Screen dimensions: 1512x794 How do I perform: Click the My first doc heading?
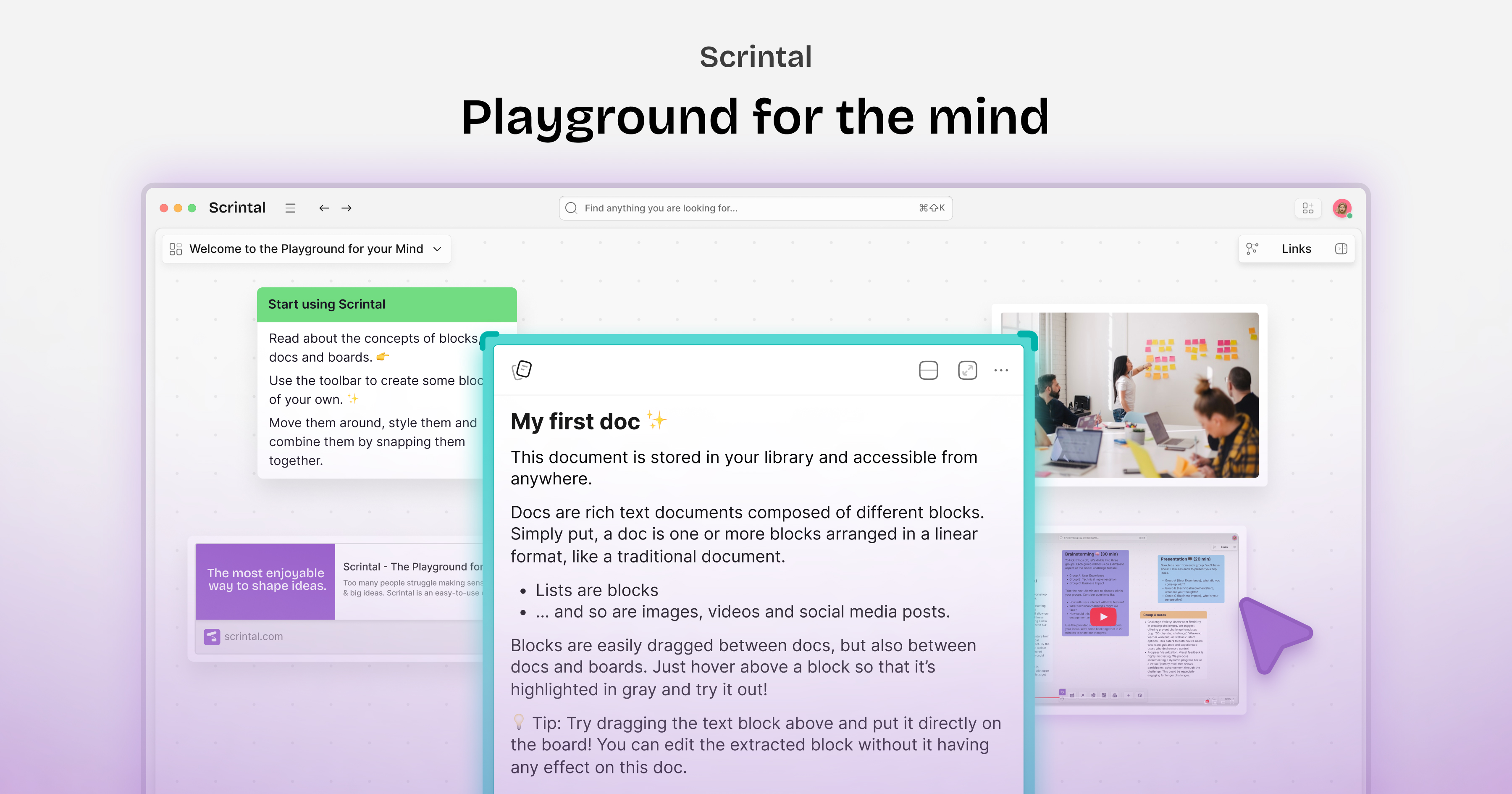(x=575, y=422)
